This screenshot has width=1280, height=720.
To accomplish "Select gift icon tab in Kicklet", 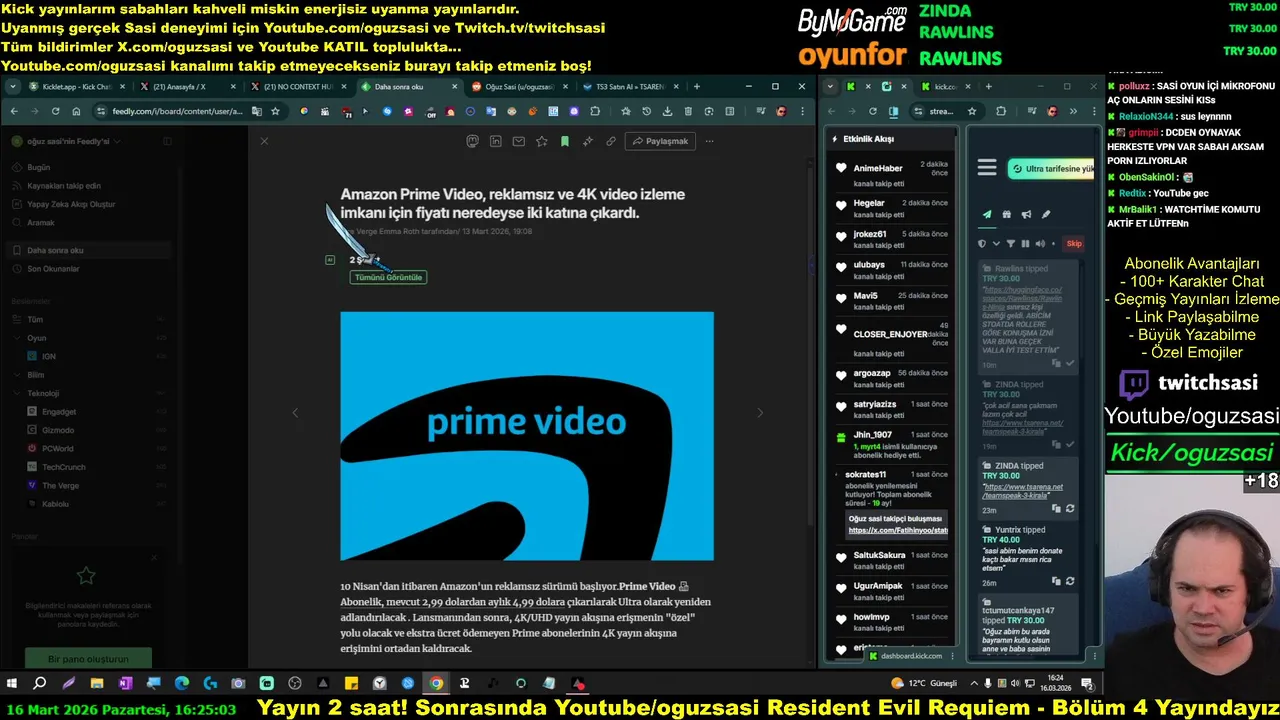I will coord(1007,214).
